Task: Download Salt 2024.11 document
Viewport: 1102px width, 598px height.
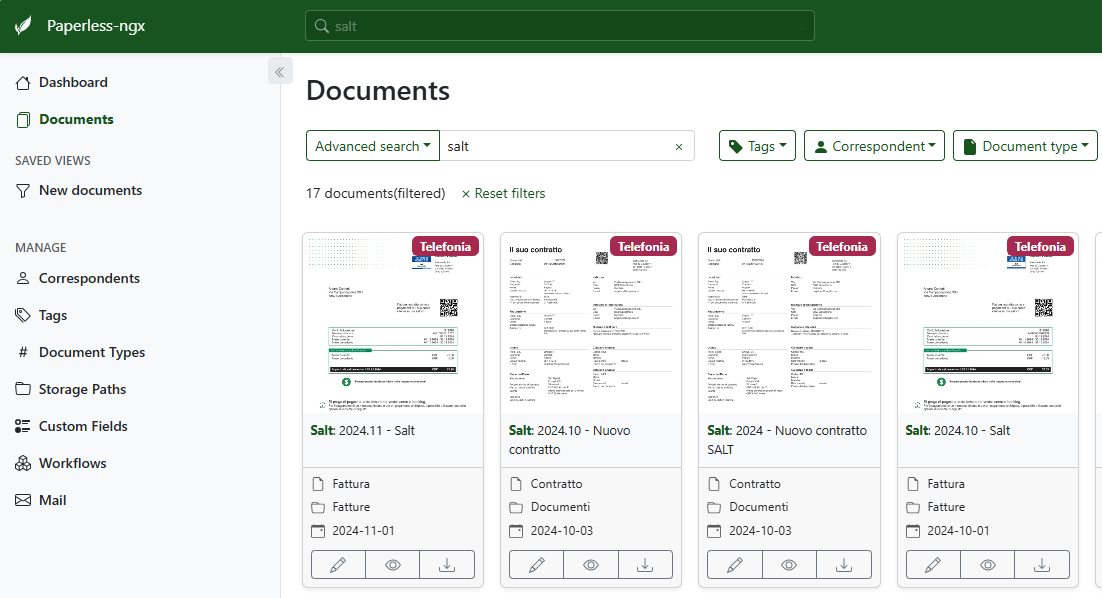Action: pos(447,565)
